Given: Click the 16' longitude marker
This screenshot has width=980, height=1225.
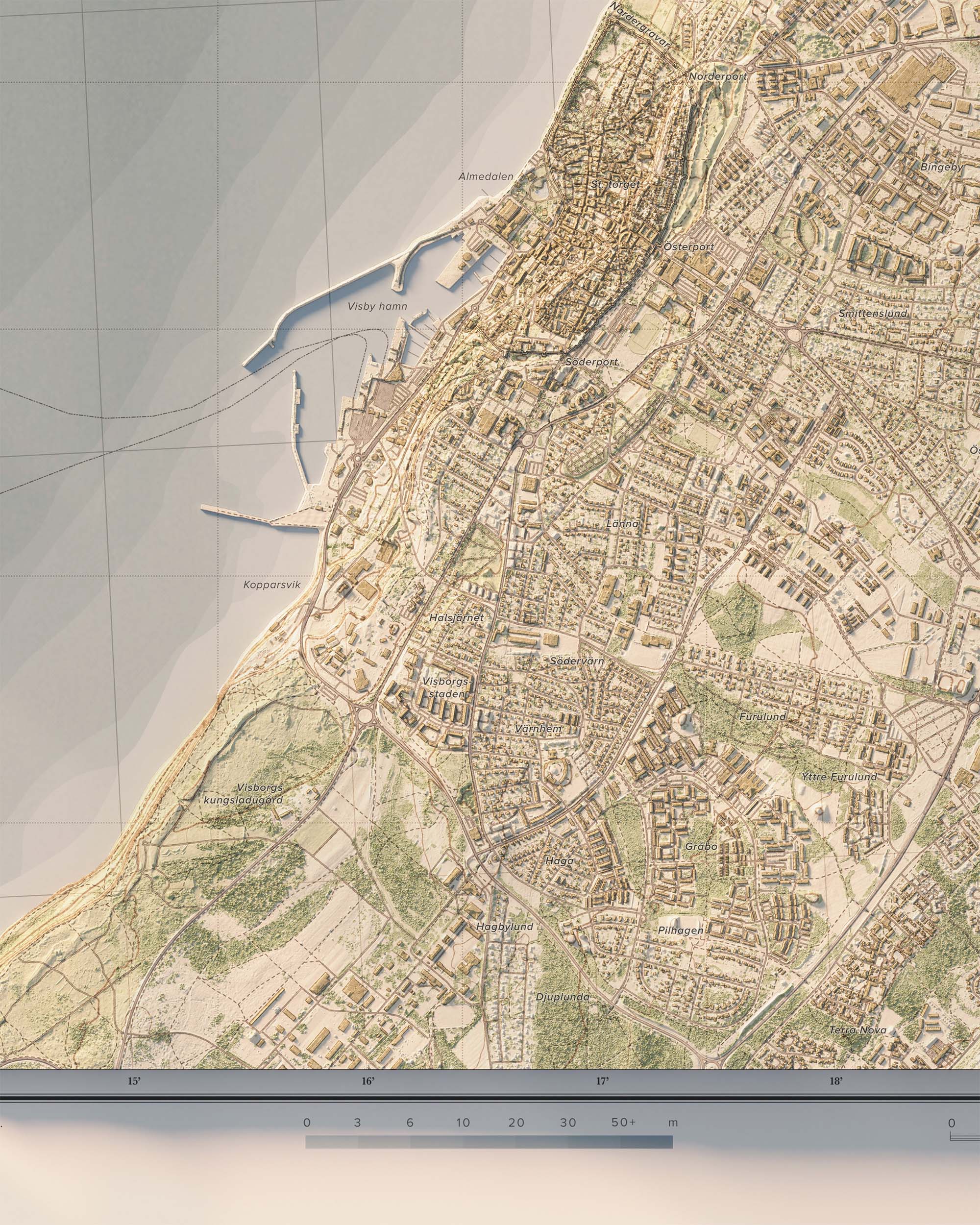Looking at the screenshot, I should 368,1097.
